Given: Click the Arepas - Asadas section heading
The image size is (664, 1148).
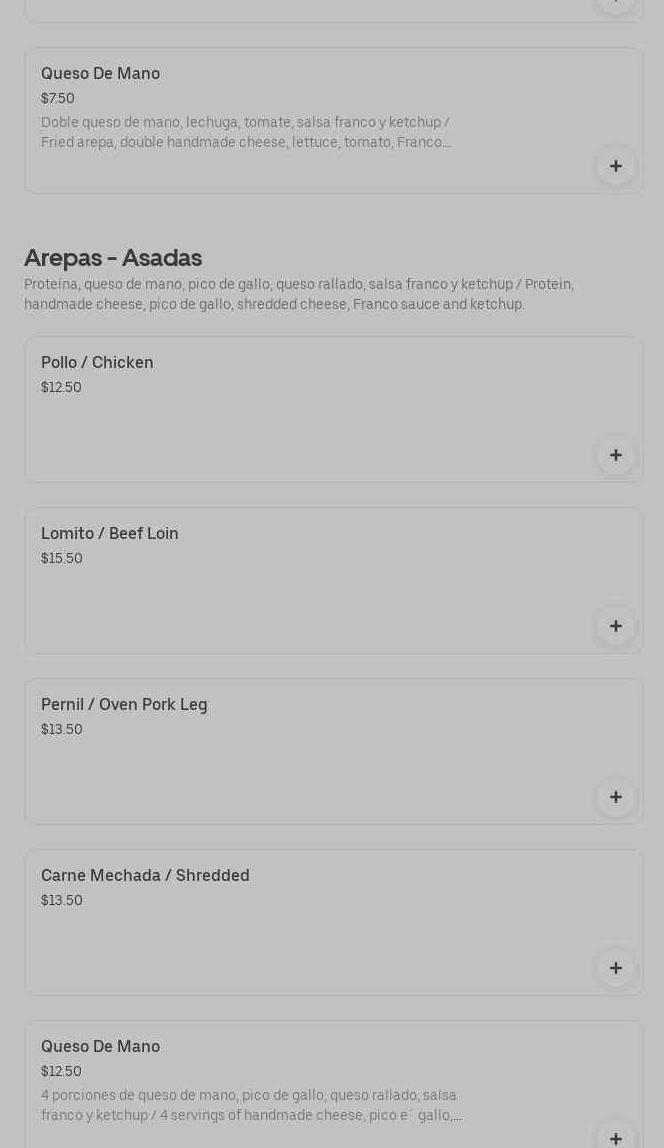Looking at the screenshot, I should tap(113, 258).
